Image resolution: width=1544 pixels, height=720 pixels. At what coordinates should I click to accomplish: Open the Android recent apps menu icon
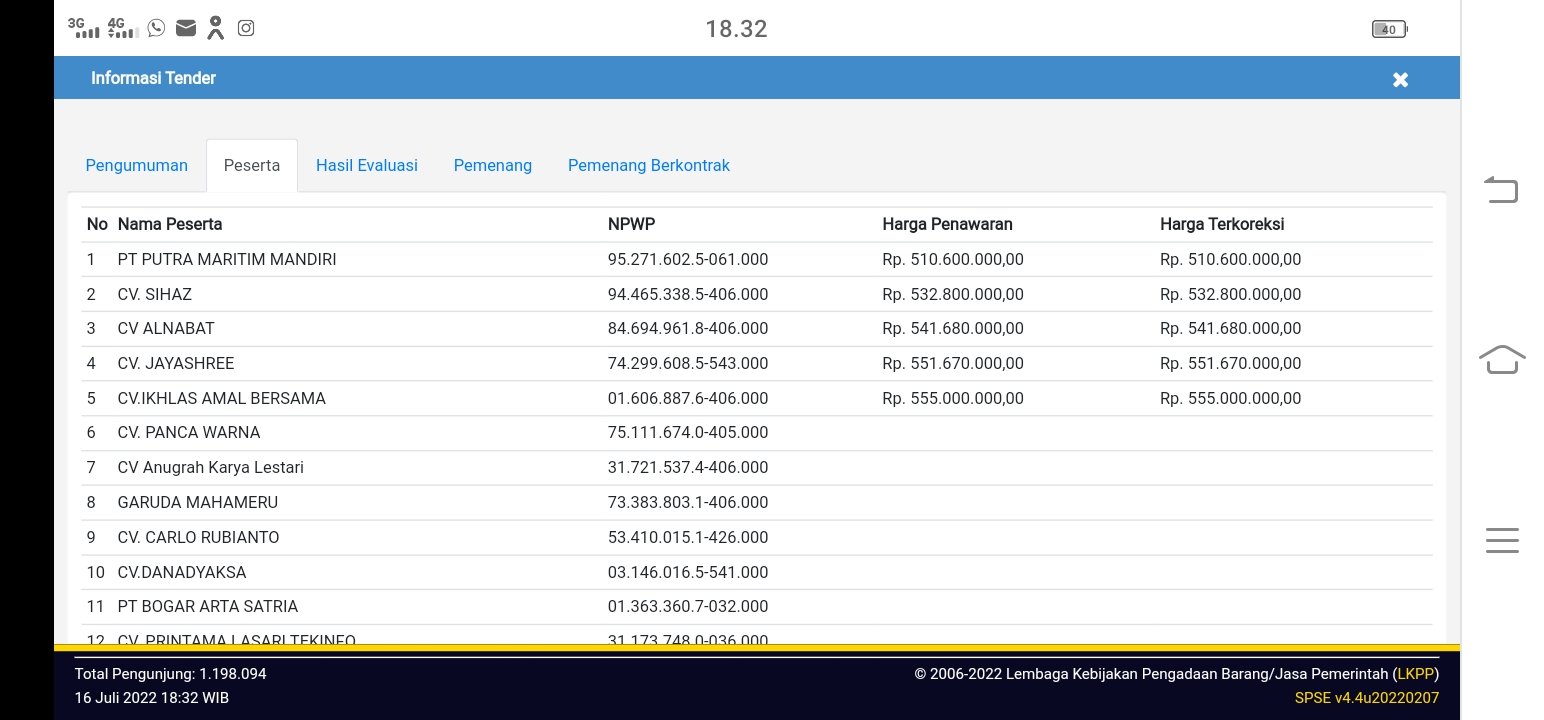point(1501,540)
